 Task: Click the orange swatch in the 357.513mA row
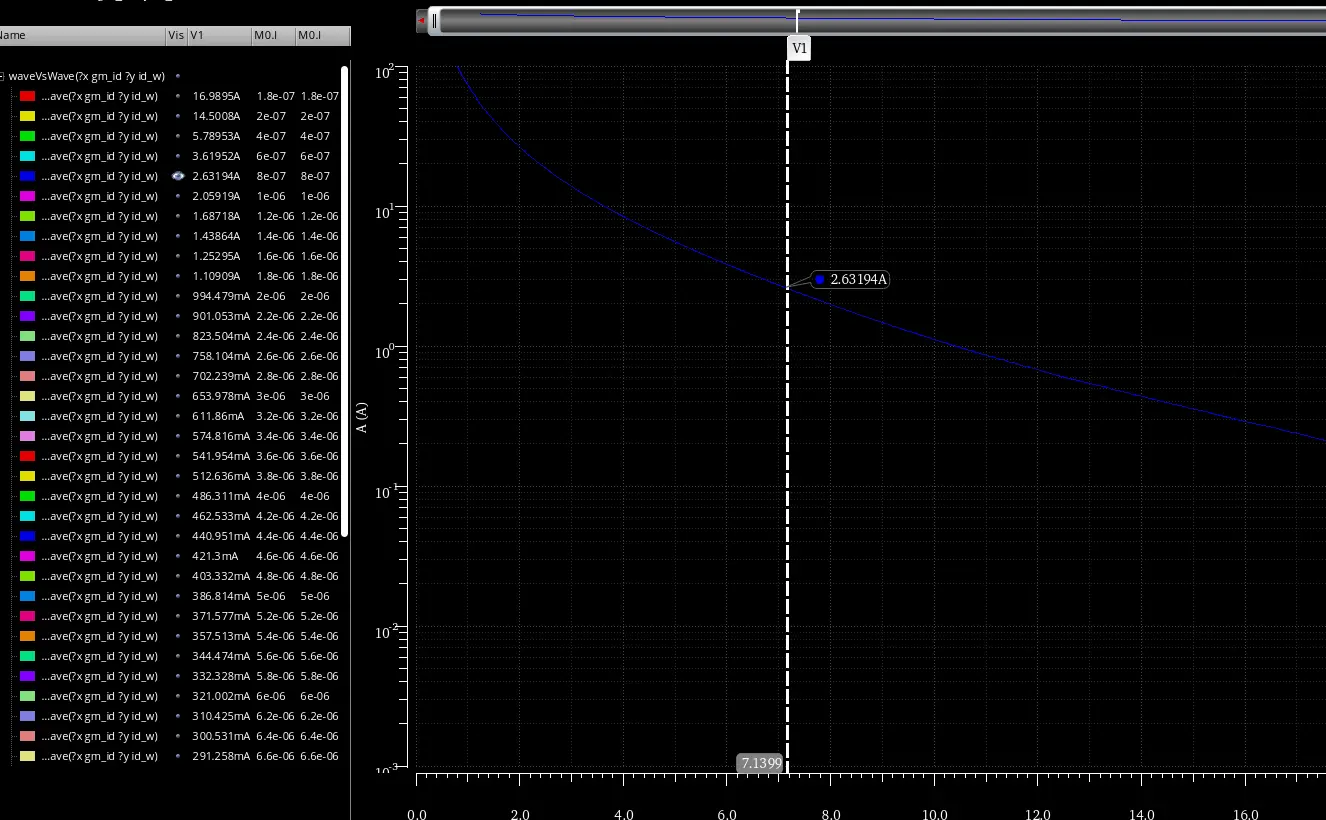tap(28, 636)
